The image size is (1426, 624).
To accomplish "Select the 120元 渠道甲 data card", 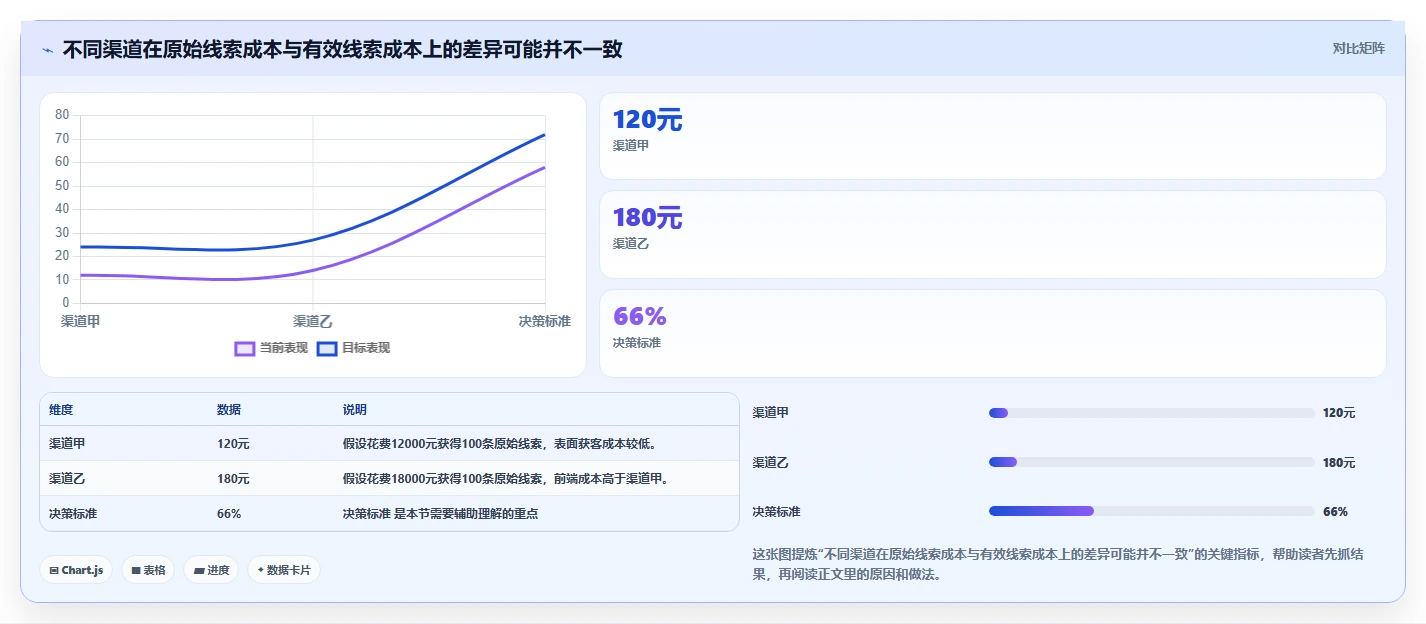I will tap(992, 136).
